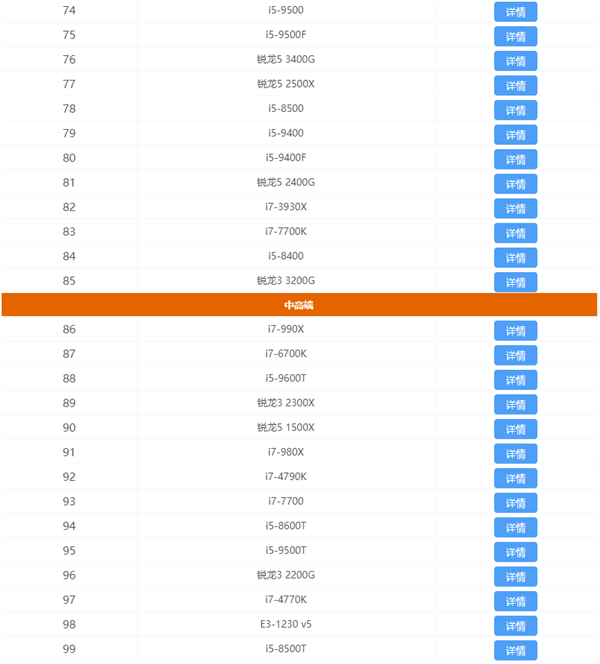View details for i7-990X
This screenshot has height=664, width=600.
click(515, 331)
